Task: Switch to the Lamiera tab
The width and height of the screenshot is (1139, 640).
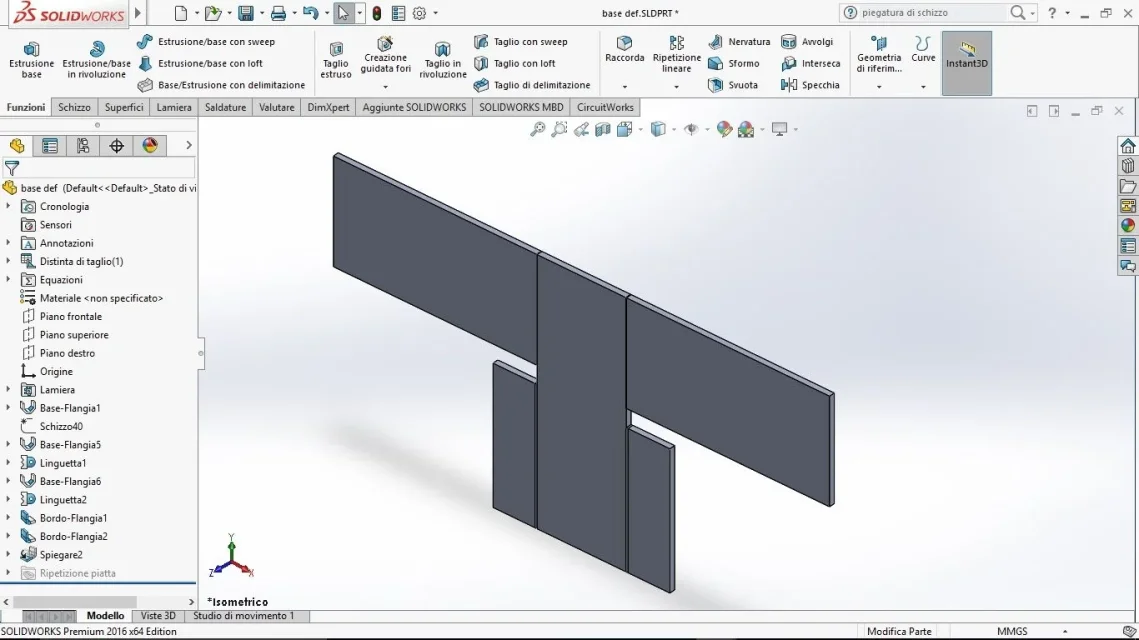Action: tap(174, 107)
